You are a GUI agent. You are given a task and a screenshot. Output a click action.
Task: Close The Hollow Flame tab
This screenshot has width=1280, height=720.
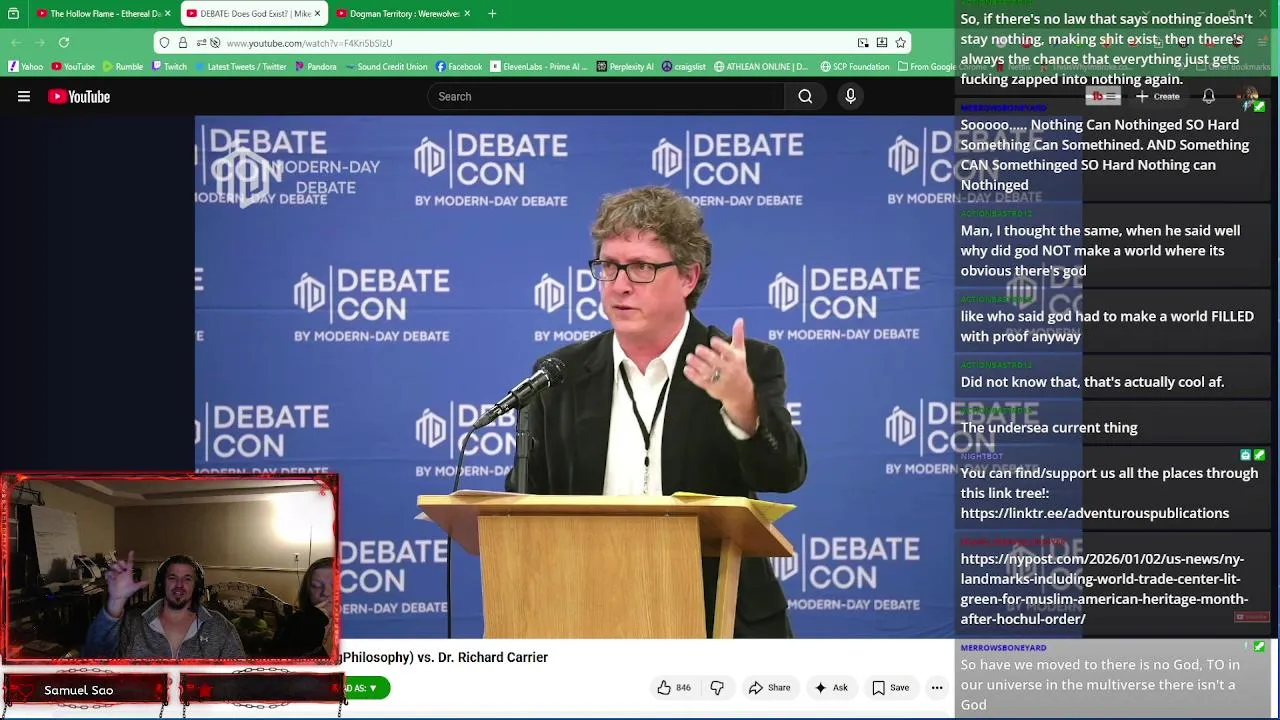167,14
